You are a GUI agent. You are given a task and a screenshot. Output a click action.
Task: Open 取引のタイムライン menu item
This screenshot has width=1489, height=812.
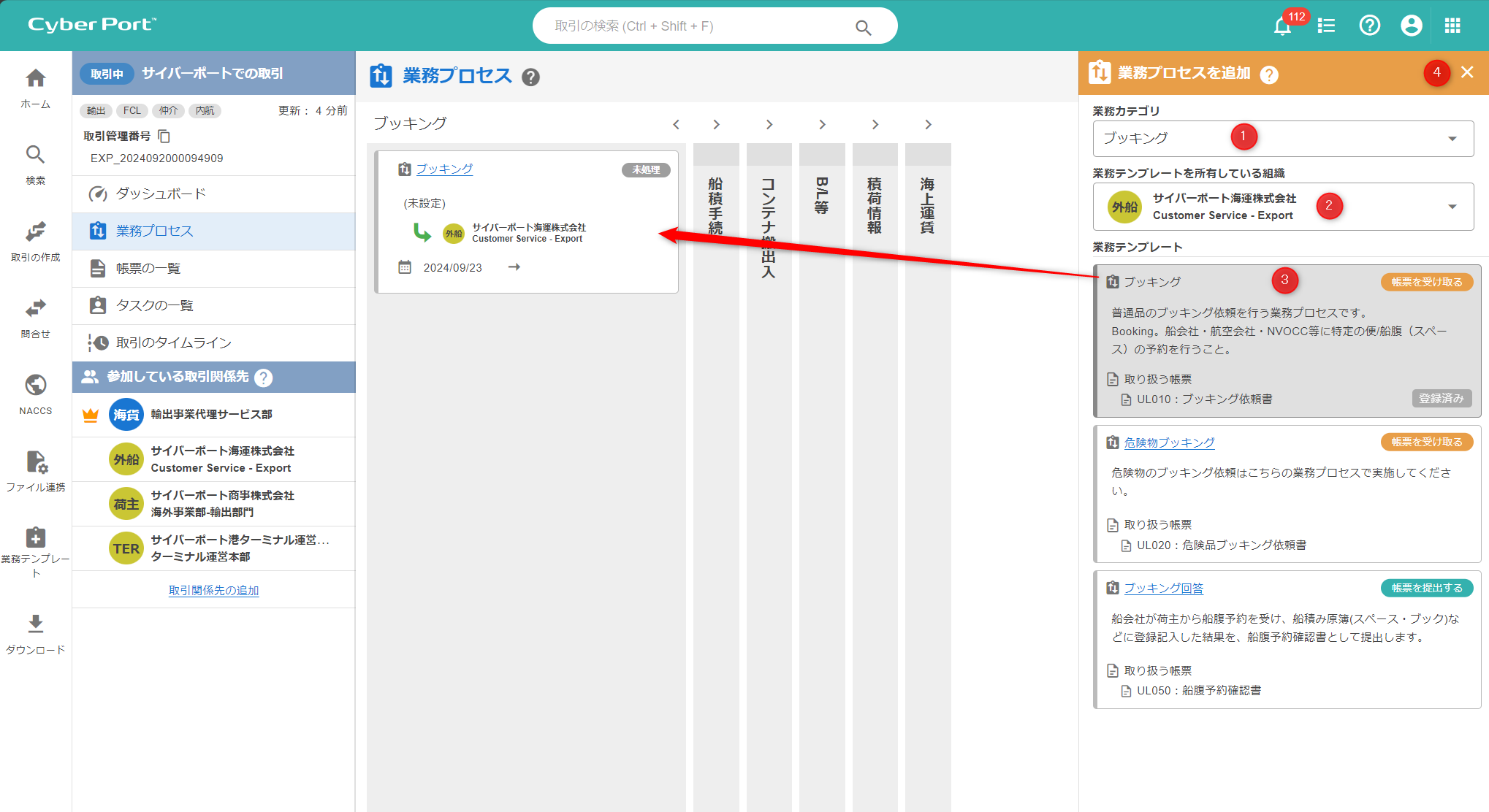coord(173,342)
